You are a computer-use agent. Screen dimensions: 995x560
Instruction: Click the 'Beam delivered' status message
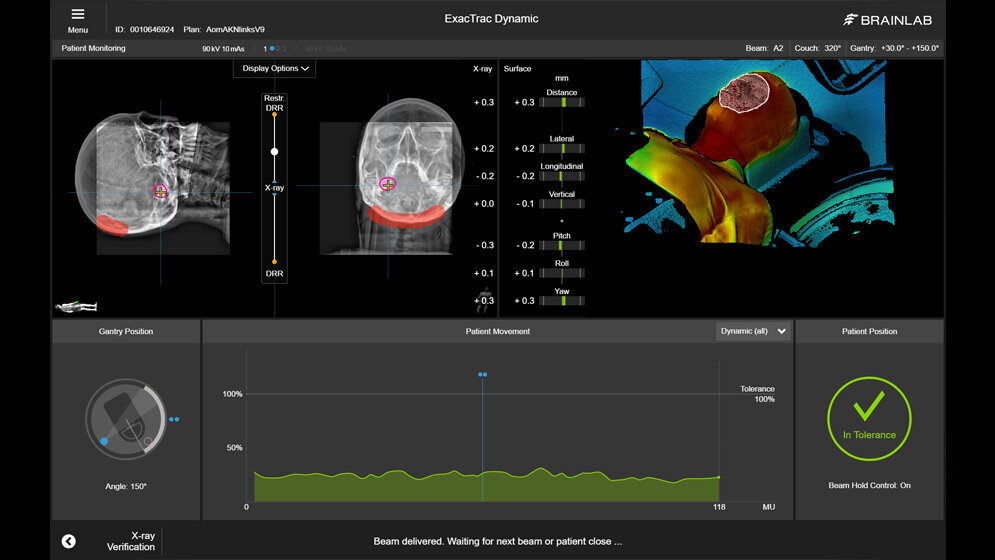pos(498,542)
